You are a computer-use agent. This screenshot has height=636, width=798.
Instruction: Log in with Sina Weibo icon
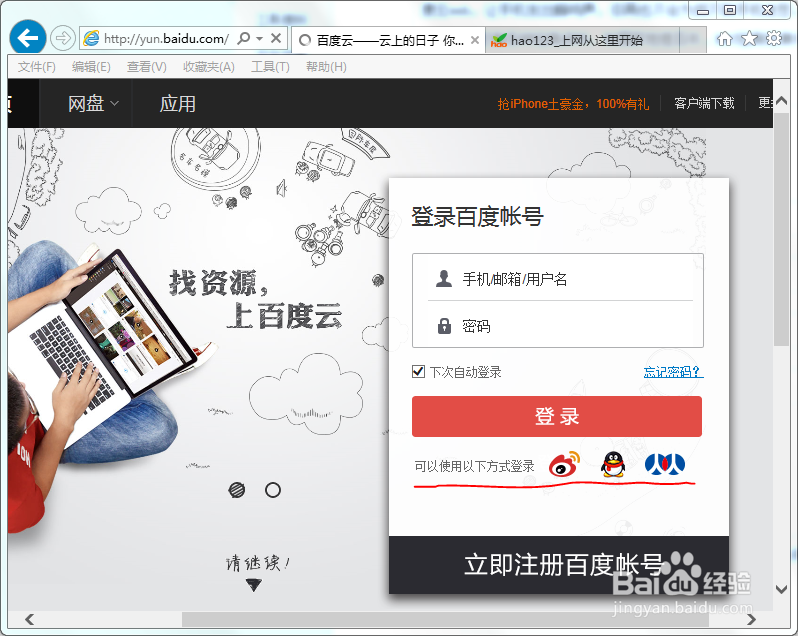point(564,464)
